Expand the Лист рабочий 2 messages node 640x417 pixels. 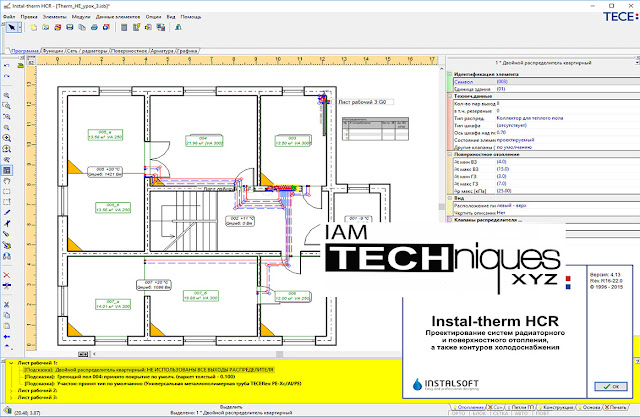[x=11, y=390]
